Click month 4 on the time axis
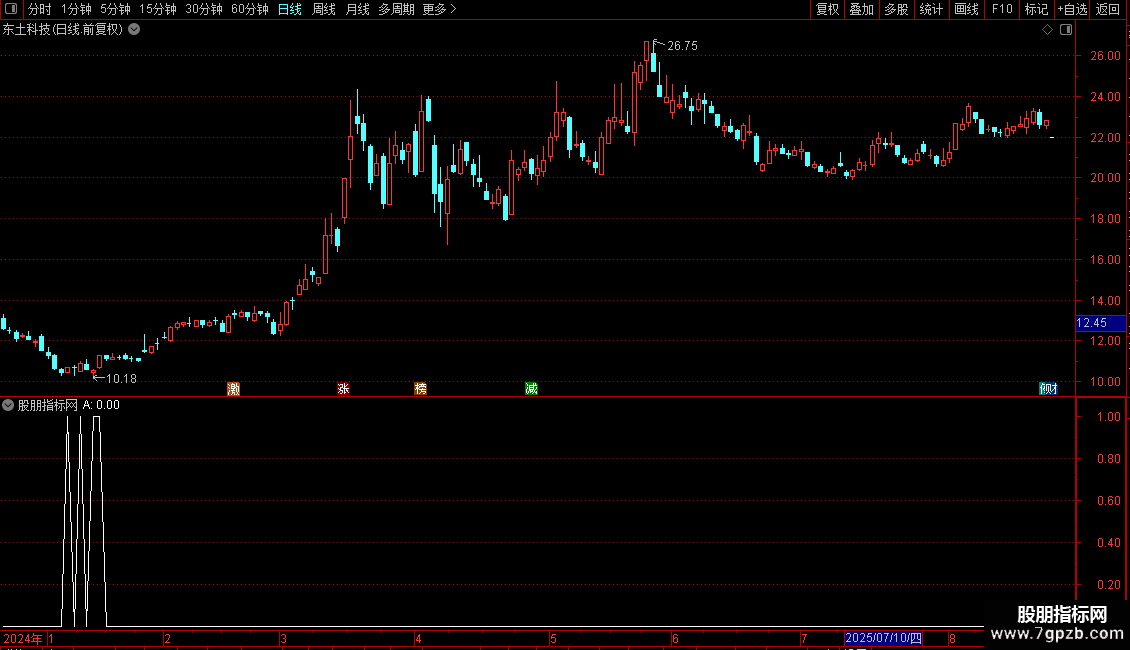The width and height of the screenshot is (1130, 650). pyautogui.click(x=418, y=639)
